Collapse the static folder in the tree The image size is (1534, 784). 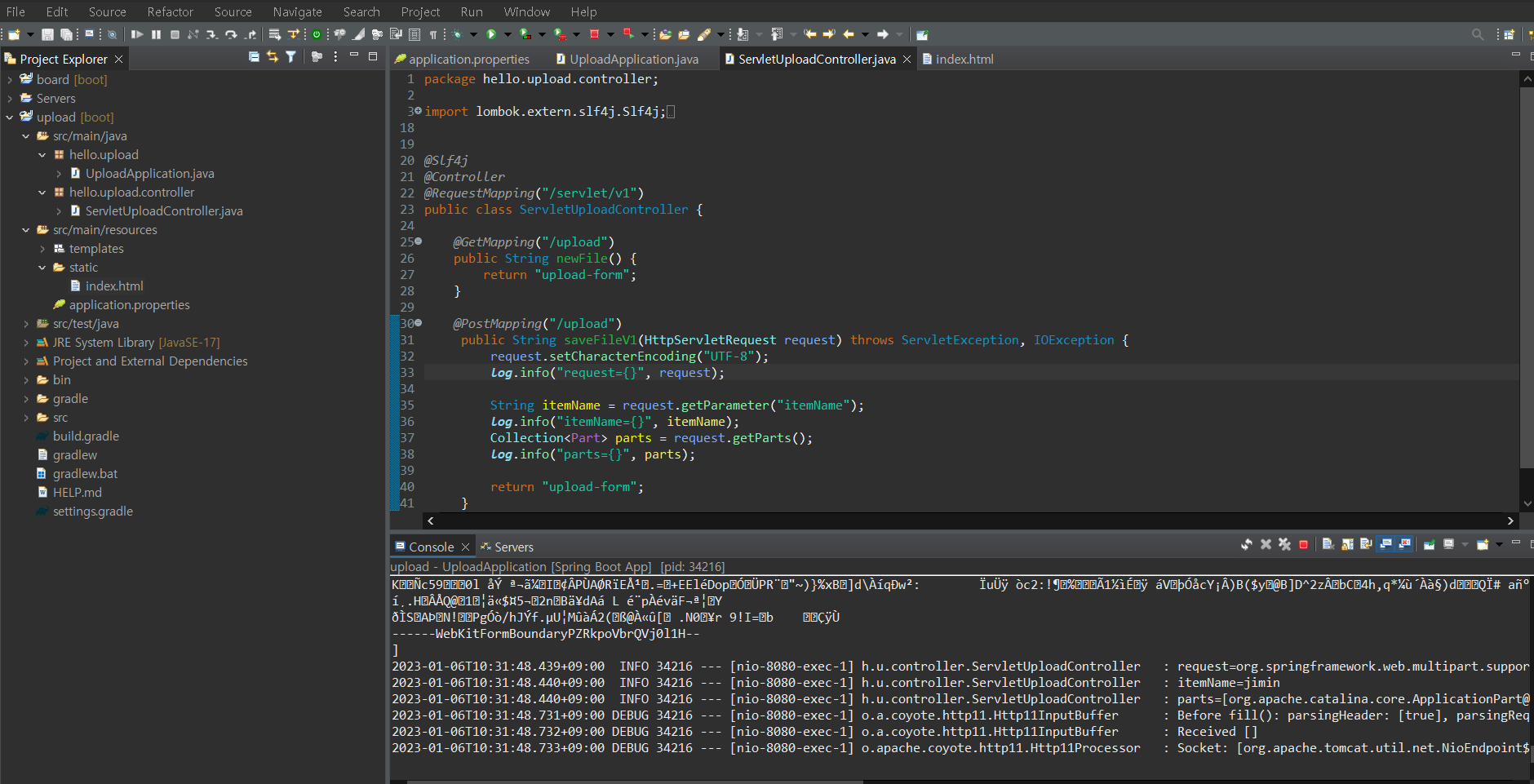pyautogui.click(x=42, y=268)
